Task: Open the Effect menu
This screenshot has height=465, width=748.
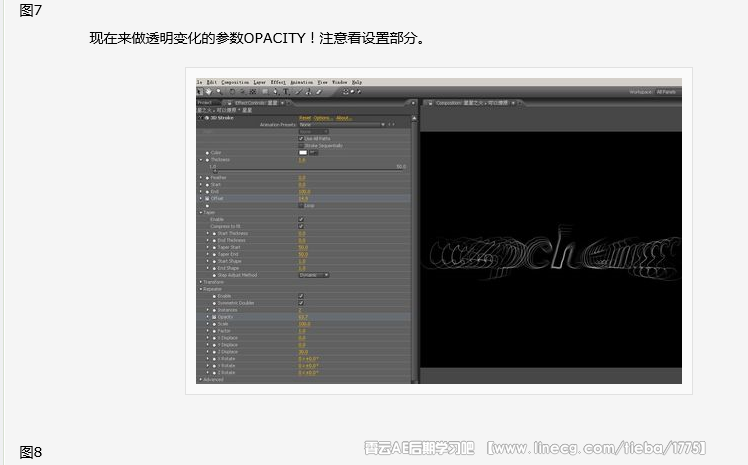Action: [278, 82]
